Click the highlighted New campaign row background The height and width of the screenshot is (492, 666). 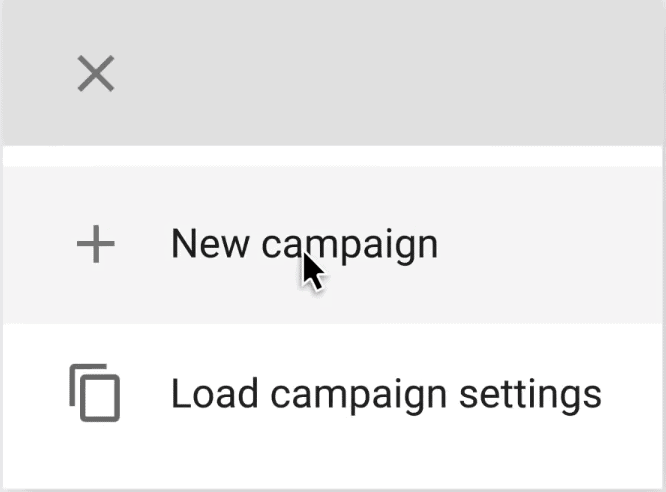coord(333,245)
